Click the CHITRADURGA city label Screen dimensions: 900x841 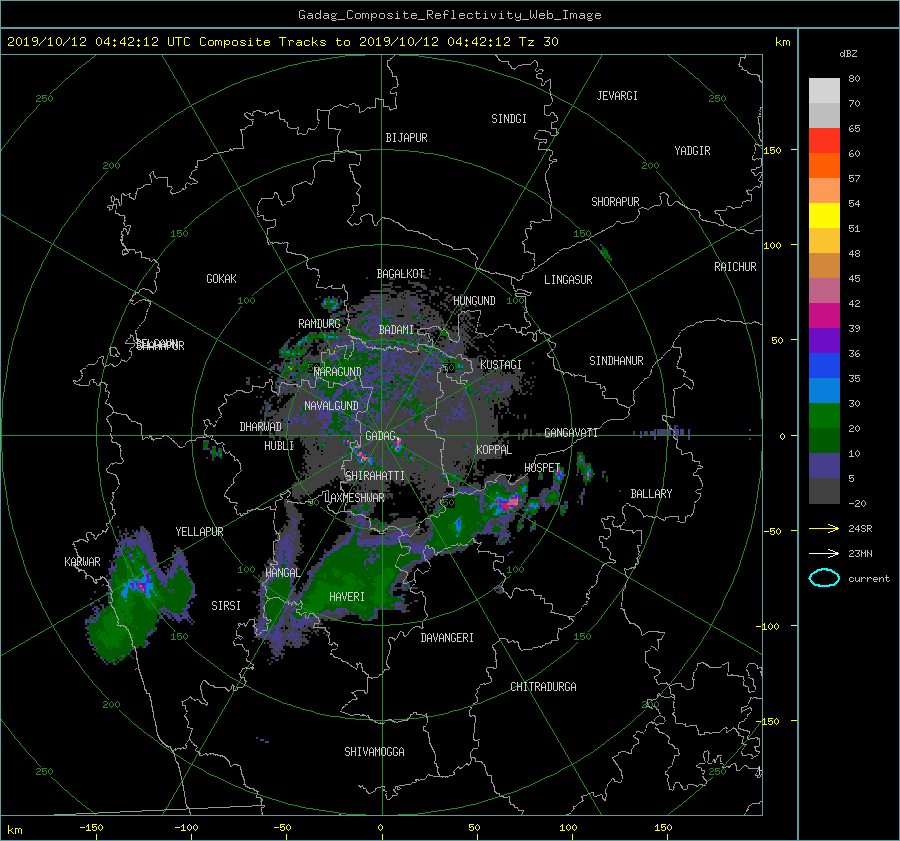(544, 687)
